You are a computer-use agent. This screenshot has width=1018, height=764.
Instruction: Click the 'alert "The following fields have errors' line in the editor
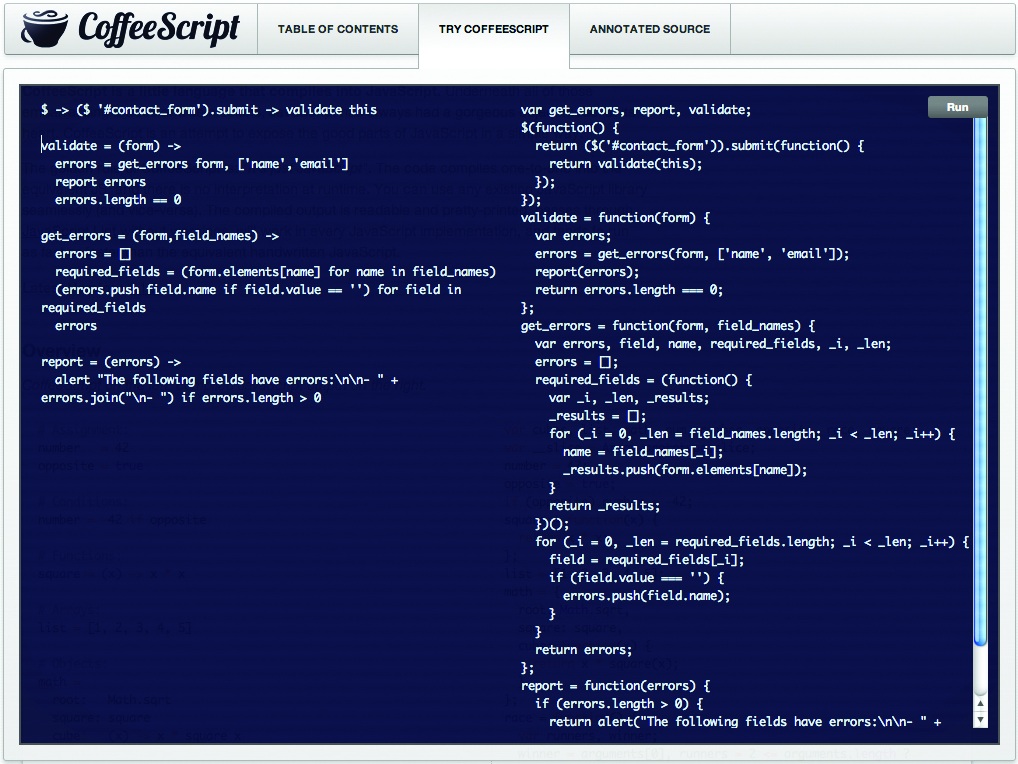pyautogui.click(x=227, y=380)
